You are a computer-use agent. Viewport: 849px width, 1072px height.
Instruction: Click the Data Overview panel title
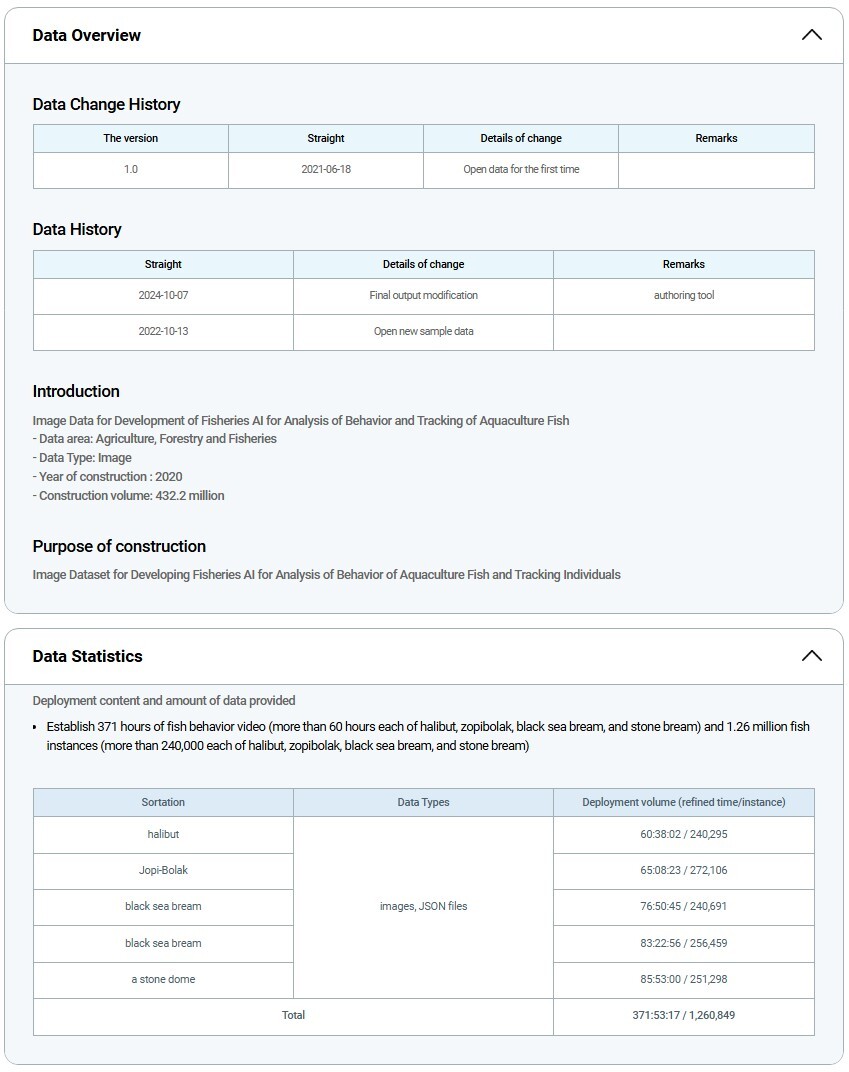click(x=87, y=35)
